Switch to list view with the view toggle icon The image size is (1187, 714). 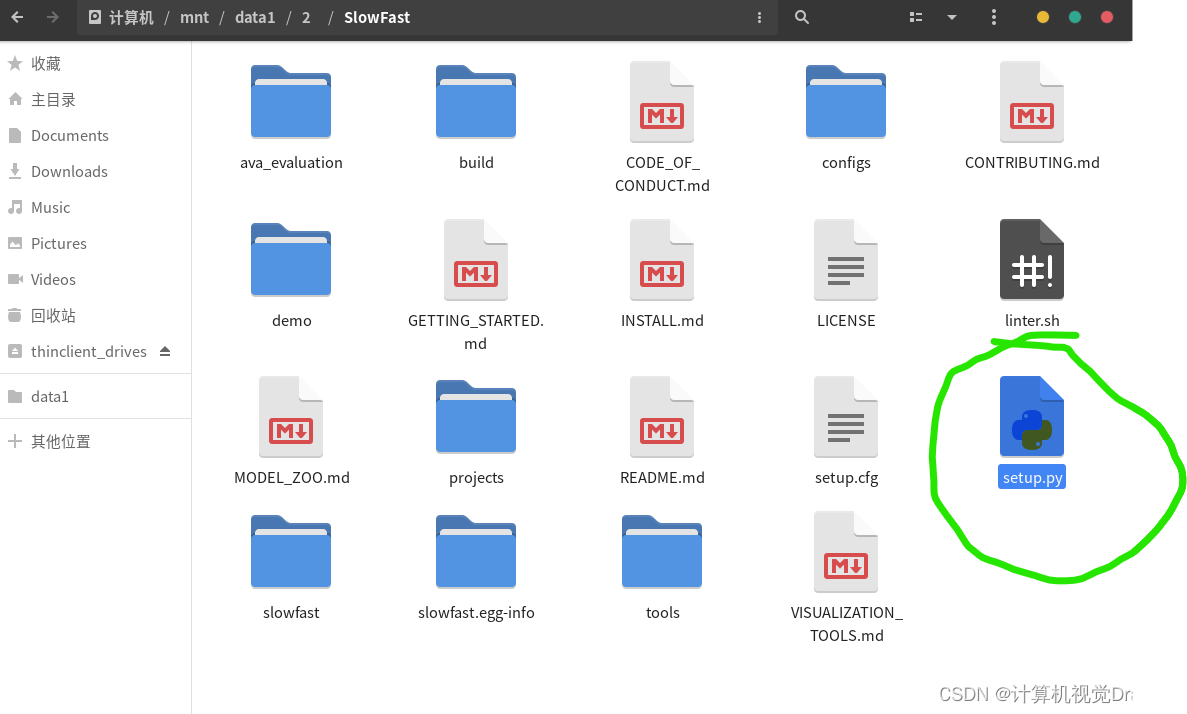[x=916, y=17]
